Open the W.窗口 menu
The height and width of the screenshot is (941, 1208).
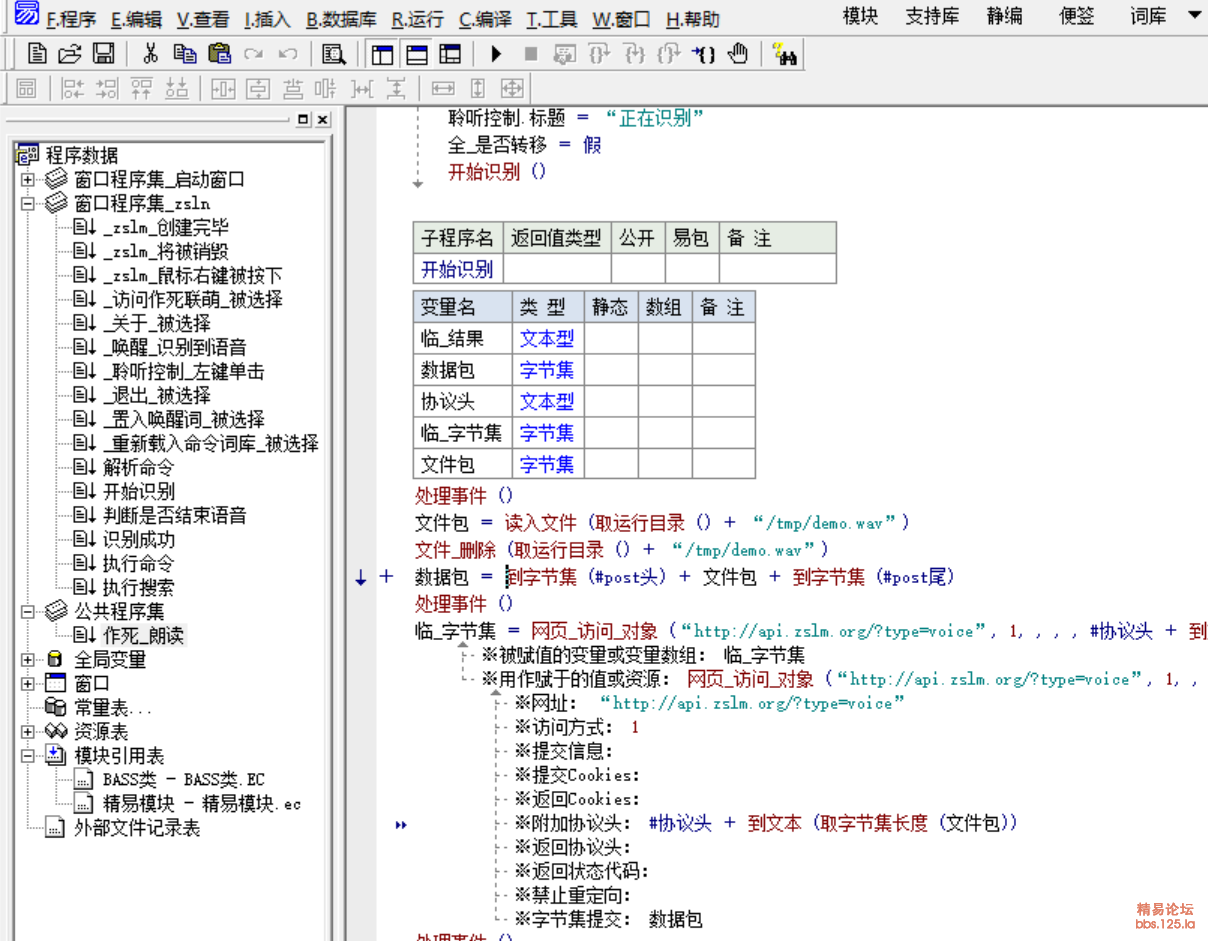tap(621, 19)
